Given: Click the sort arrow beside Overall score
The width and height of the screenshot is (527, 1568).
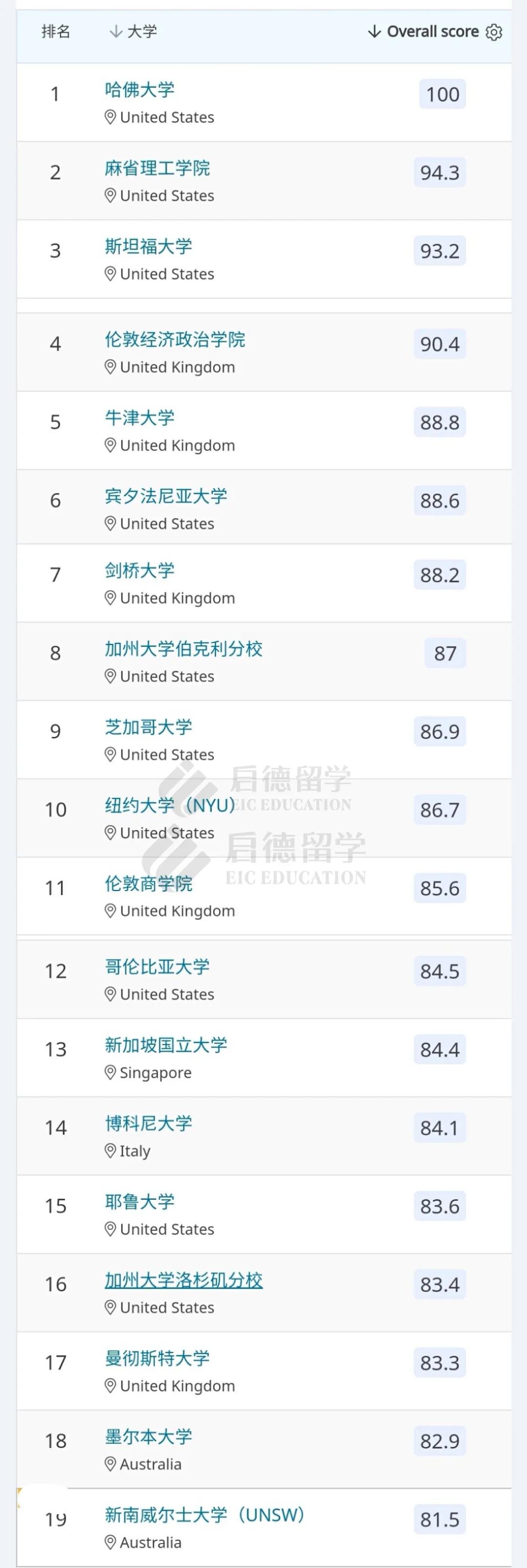Looking at the screenshot, I should coord(374,32).
